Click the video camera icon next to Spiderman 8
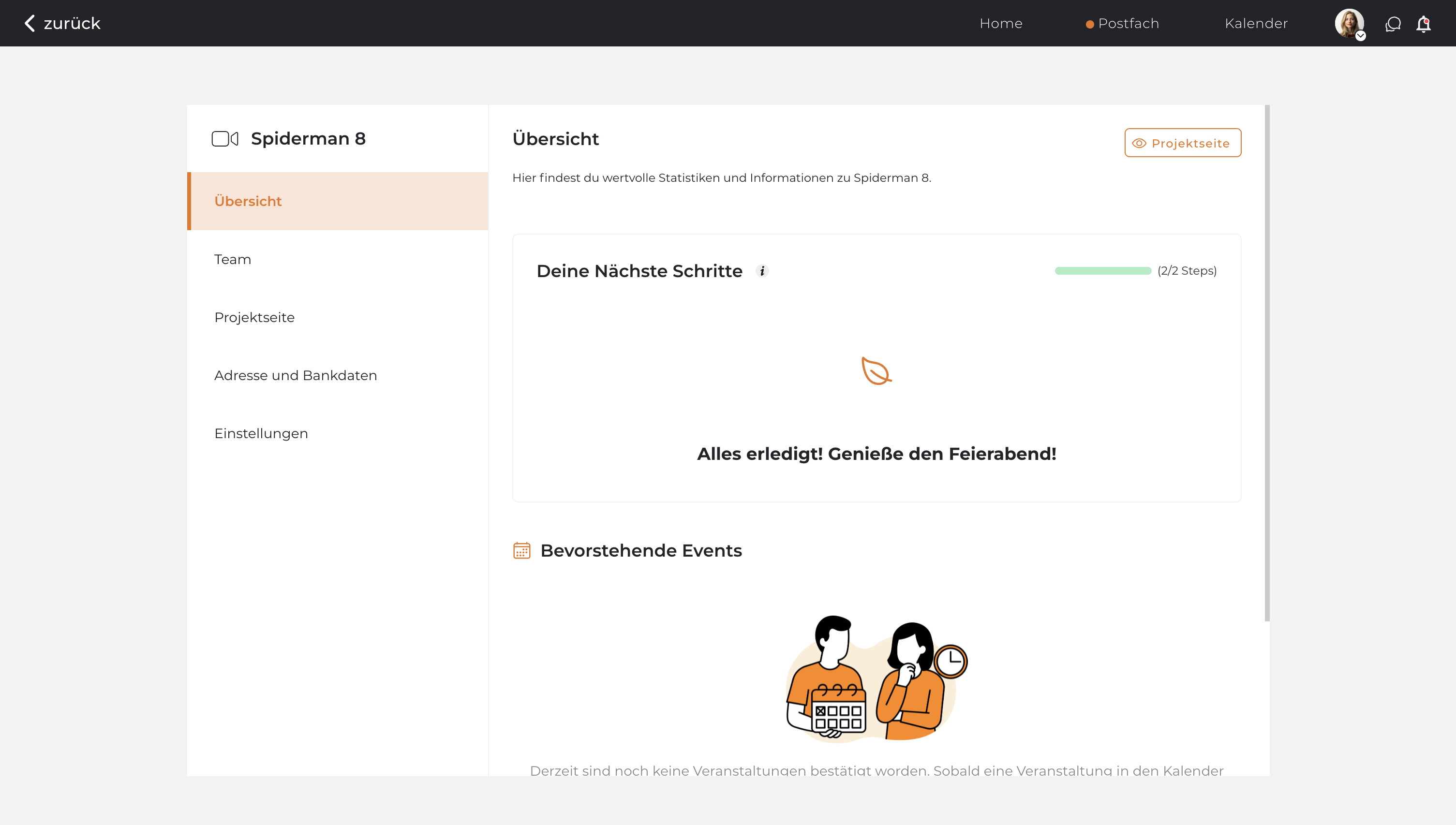Screen dimensions: 1456x825 [x=225, y=139]
